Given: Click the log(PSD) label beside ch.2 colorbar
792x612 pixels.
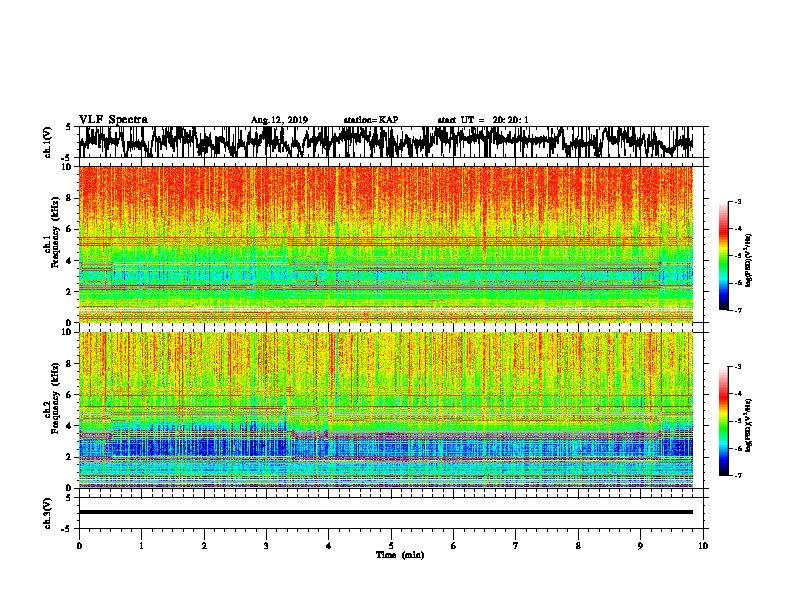Looking at the screenshot, I should coord(749,425).
